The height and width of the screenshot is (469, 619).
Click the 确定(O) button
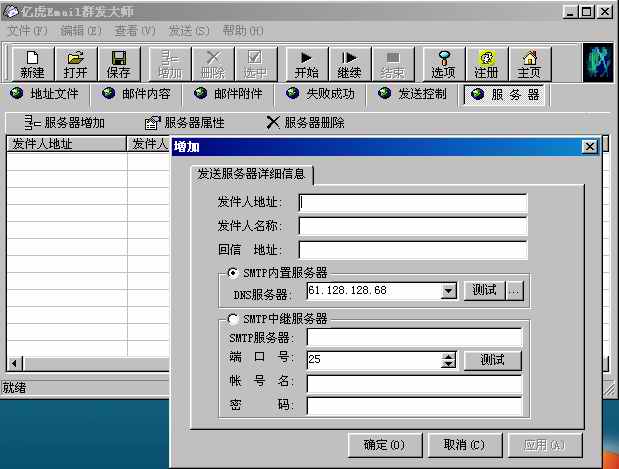click(385, 445)
